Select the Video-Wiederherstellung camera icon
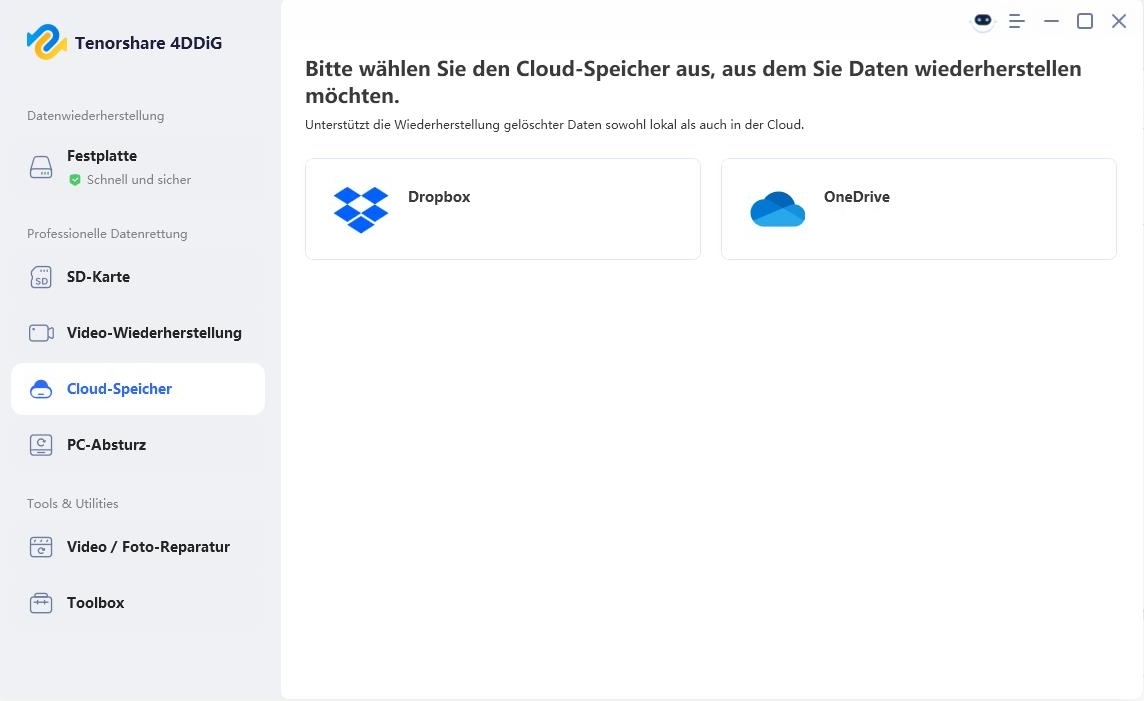Image resolution: width=1144 pixels, height=701 pixels. click(x=41, y=332)
